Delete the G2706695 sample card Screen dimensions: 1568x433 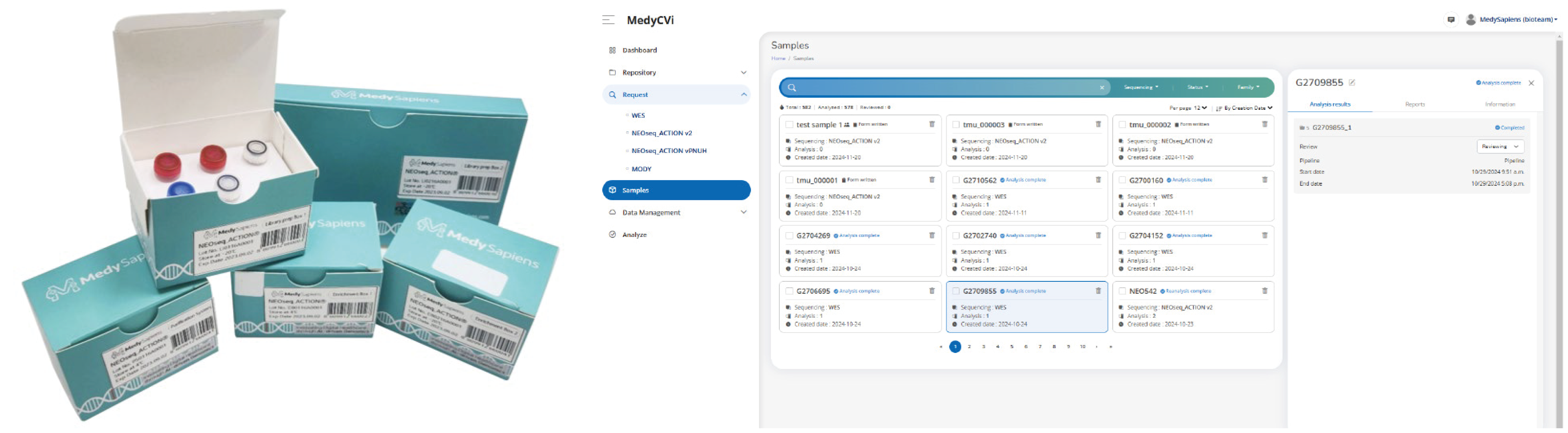pyautogui.click(x=931, y=291)
